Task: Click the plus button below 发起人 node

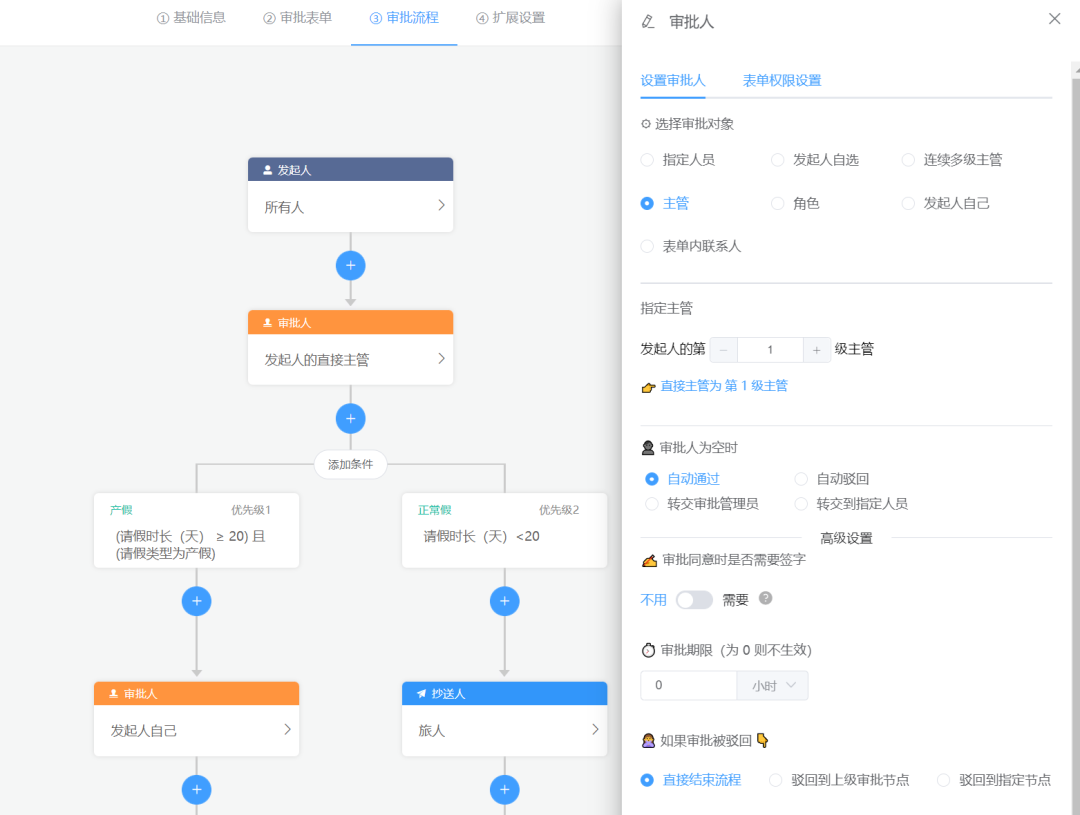Action: pos(350,265)
